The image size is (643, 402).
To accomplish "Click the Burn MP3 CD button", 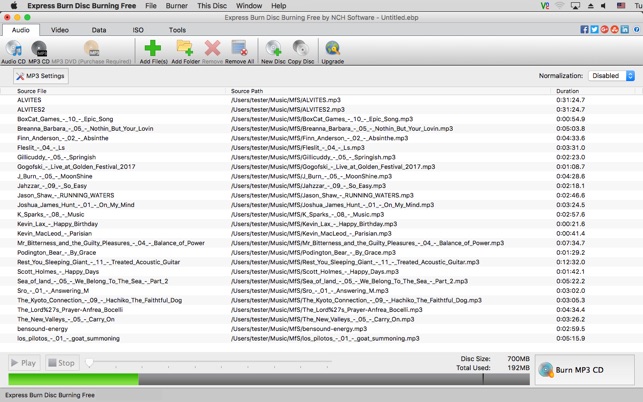I will point(585,370).
